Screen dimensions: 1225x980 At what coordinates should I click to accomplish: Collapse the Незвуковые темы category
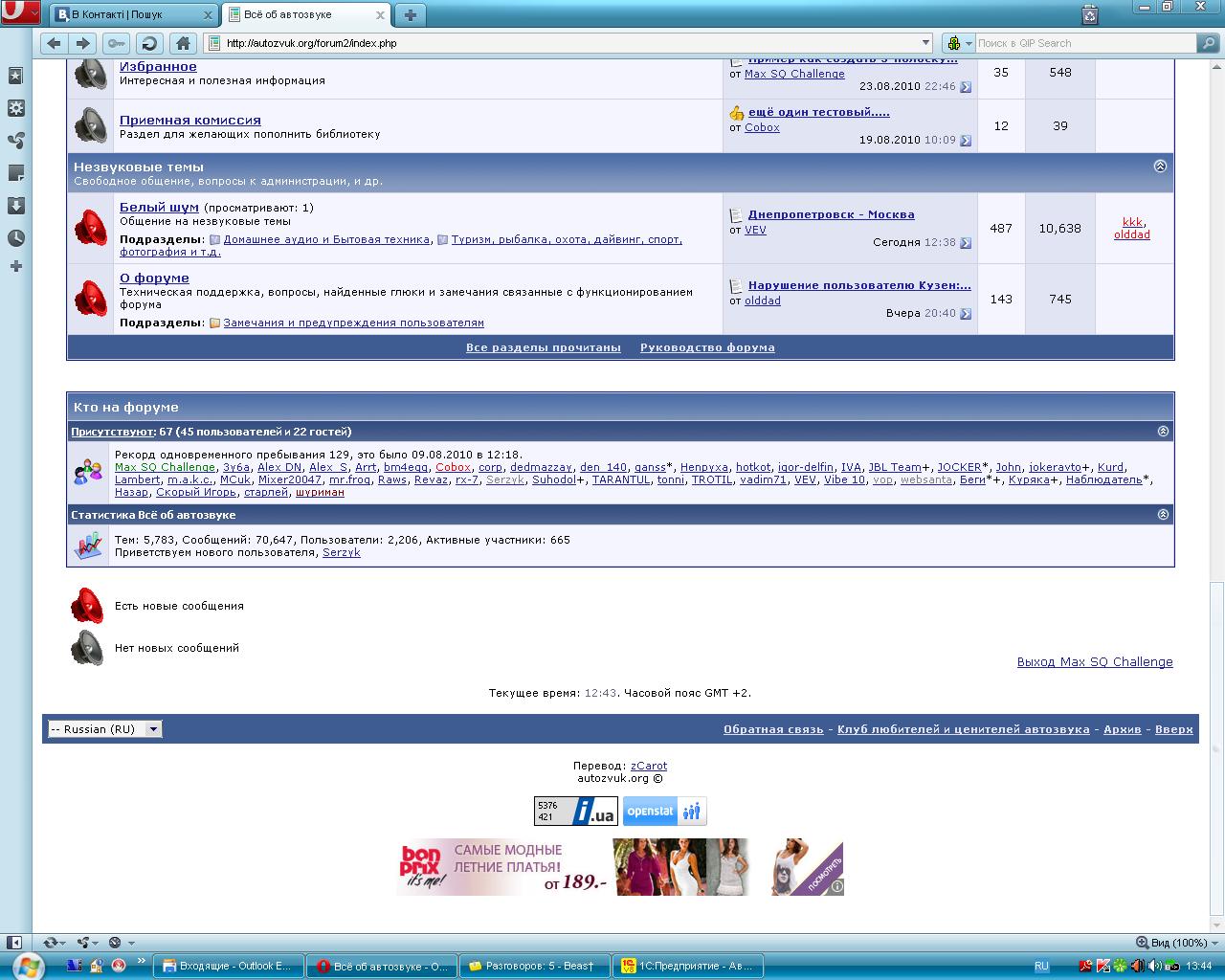click(1160, 166)
